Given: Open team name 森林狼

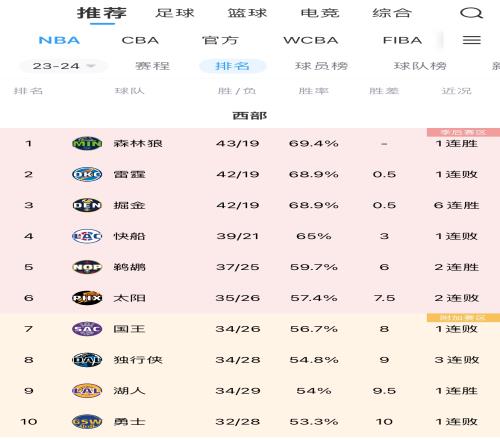Looking at the screenshot, I should pos(138,144).
